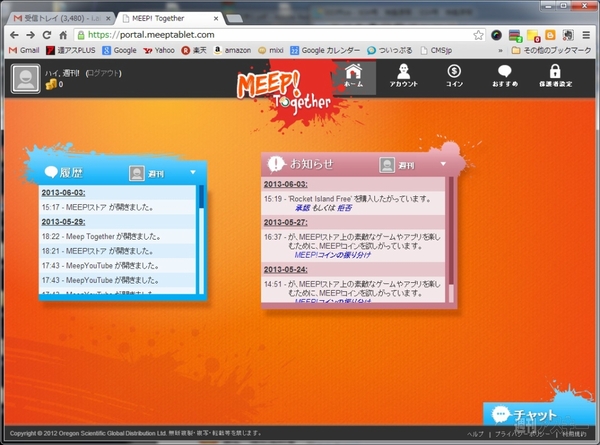
Task: Click the ログアウト (logout) link
Action: tap(104, 73)
